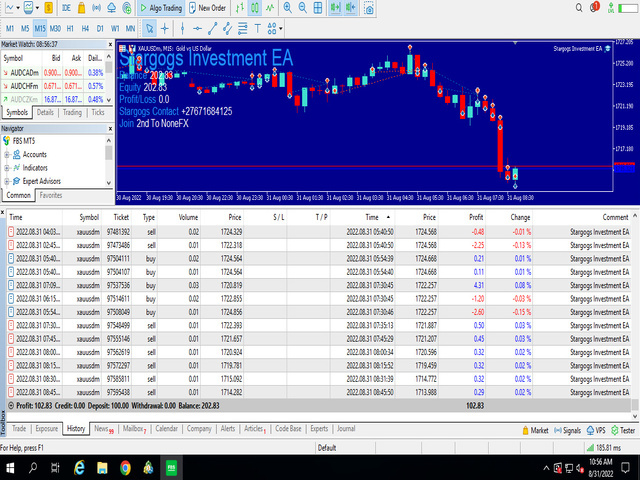Switch timeframe to D1
The height and width of the screenshot is (480, 640).
click(x=100, y=28)
